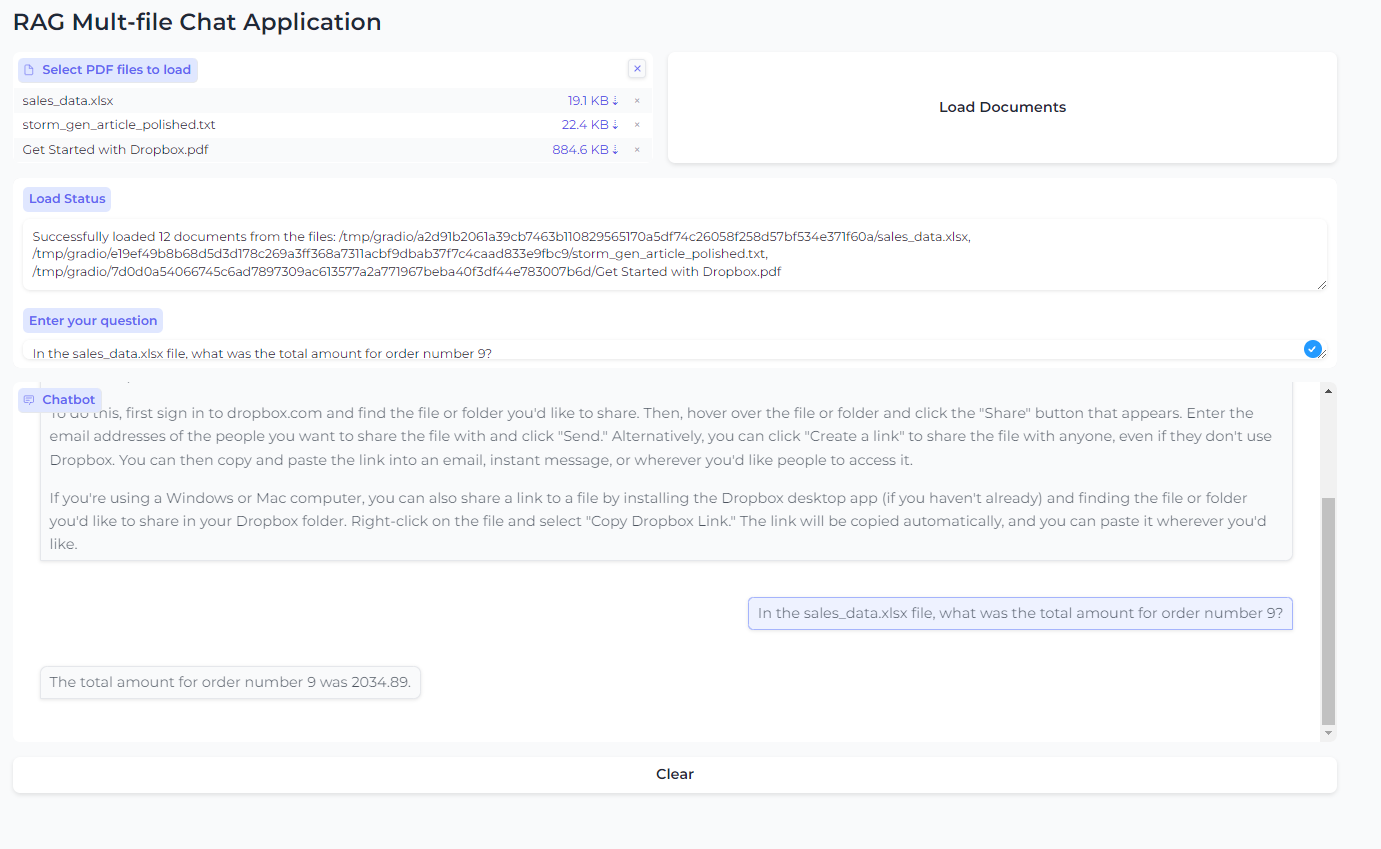Clear all uploaded files with top X
1381x849 pixels.
pyautogui.click(x=637, y=69)
